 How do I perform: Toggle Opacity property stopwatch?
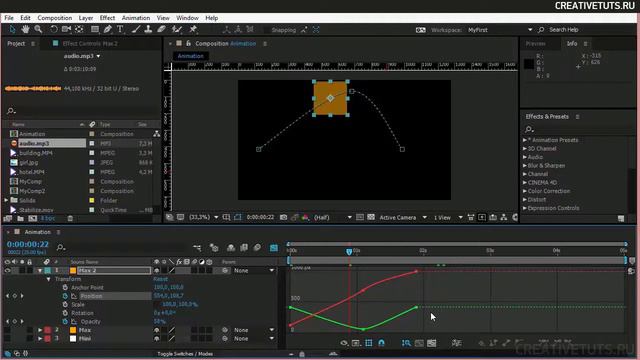pyautogui.click(x=65, y=322)
